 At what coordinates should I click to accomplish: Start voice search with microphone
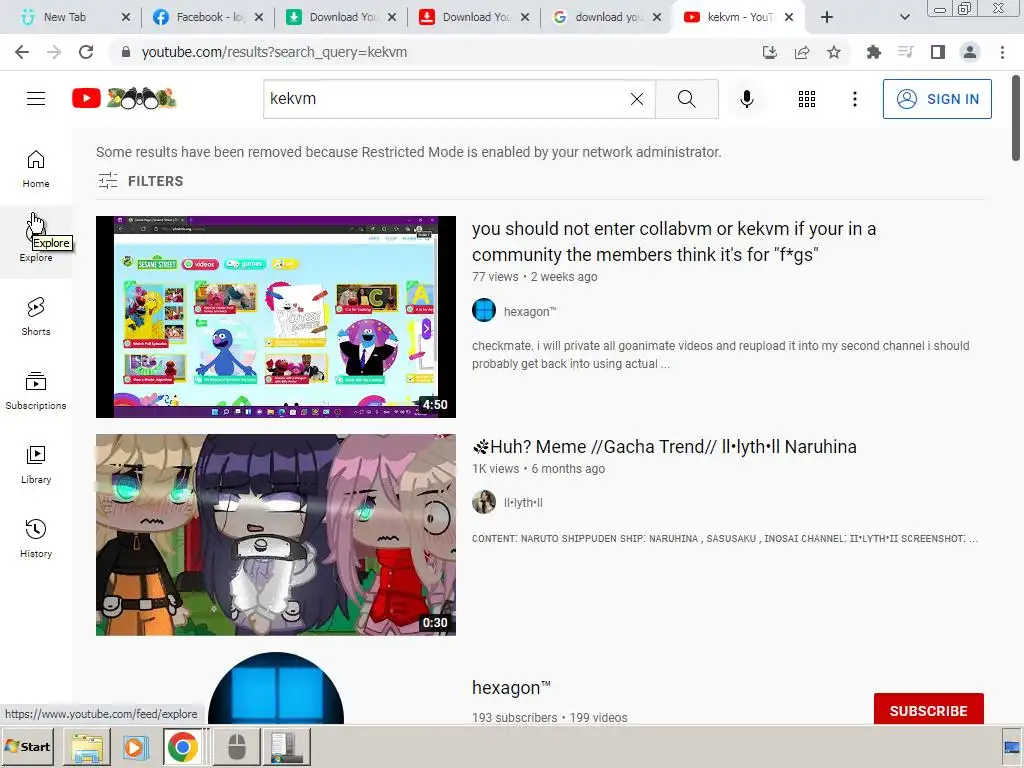tap(746, 99)
